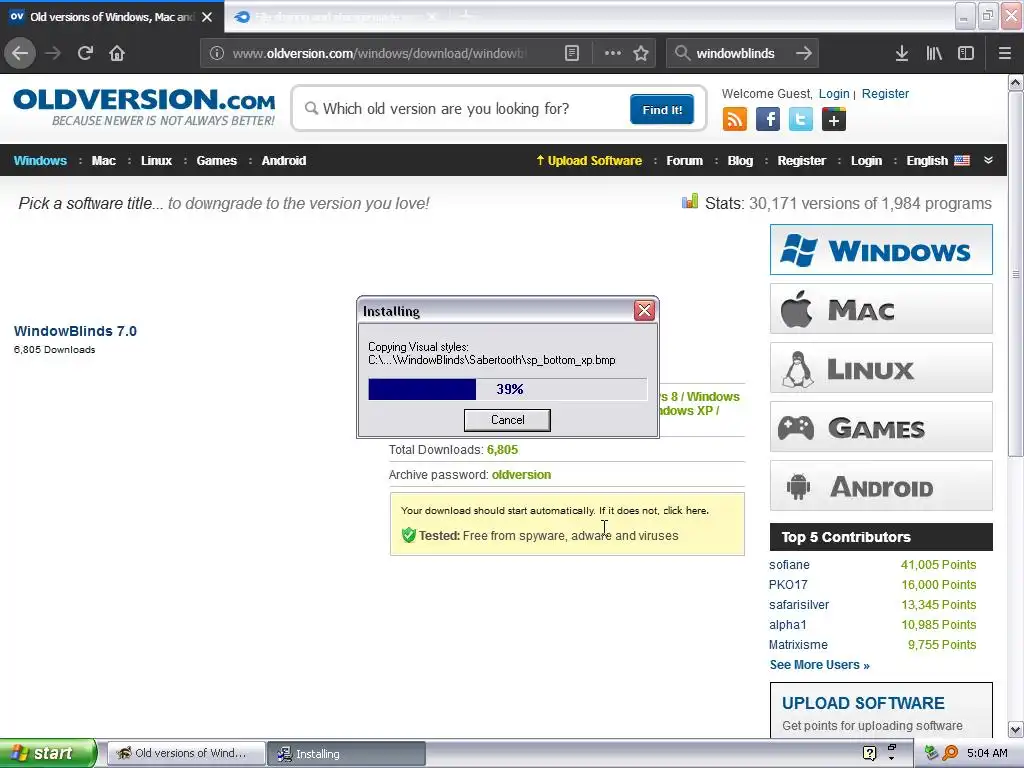Open the Forum nav link
Screen dimensions: 1024x768
point(684,161)
